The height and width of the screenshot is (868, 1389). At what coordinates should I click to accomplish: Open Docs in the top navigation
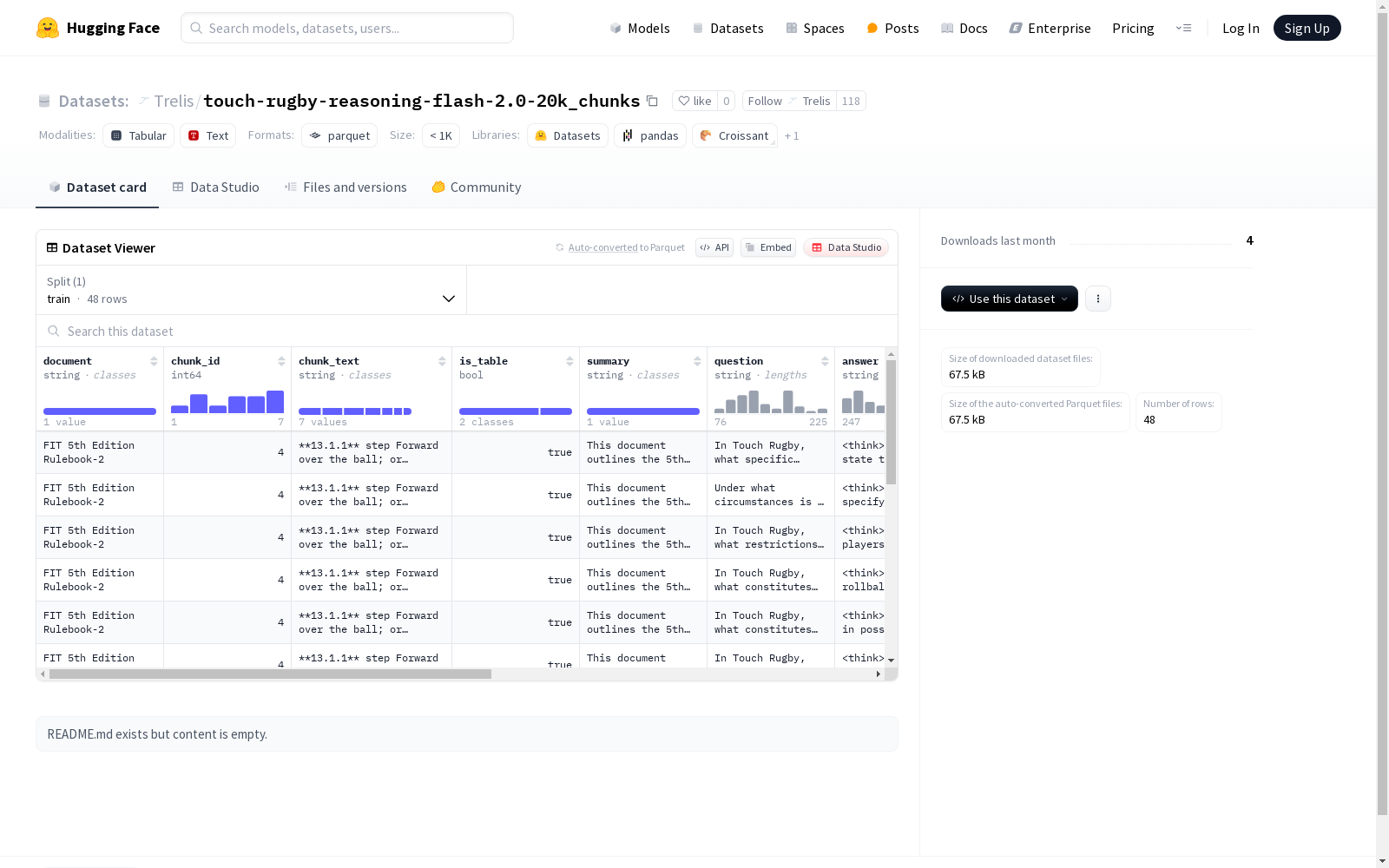tap(964, 28)
